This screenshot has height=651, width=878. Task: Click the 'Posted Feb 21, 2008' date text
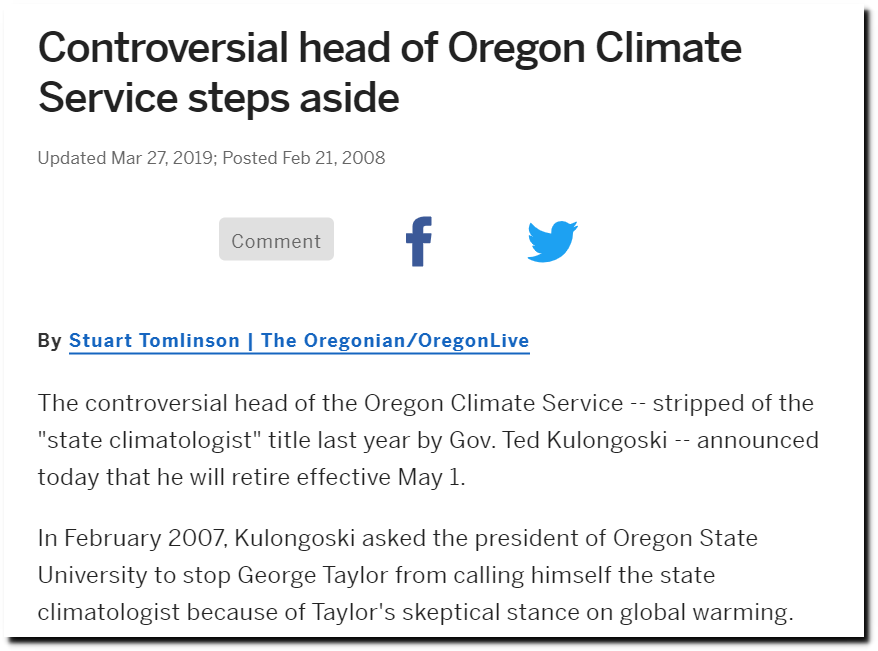(x=303, y=158)
